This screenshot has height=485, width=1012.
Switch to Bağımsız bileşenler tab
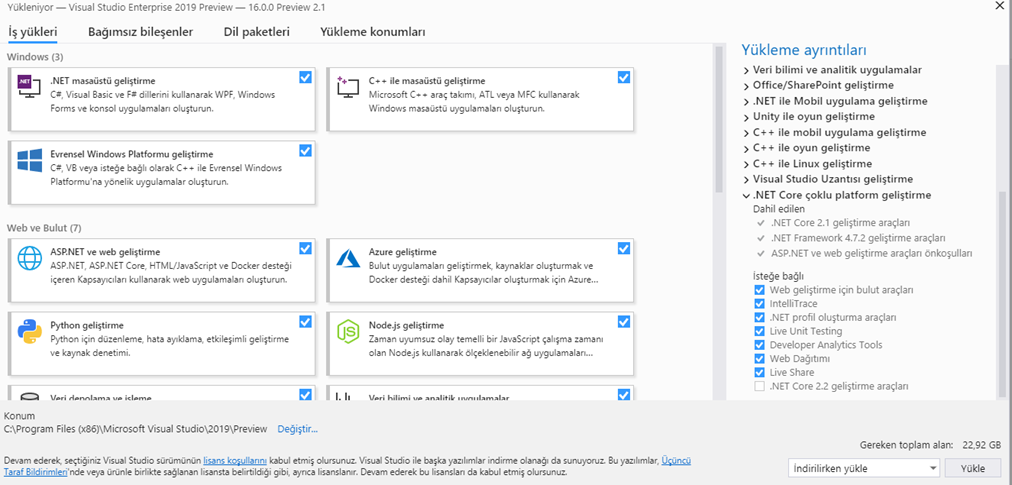[x=140, y=32]
